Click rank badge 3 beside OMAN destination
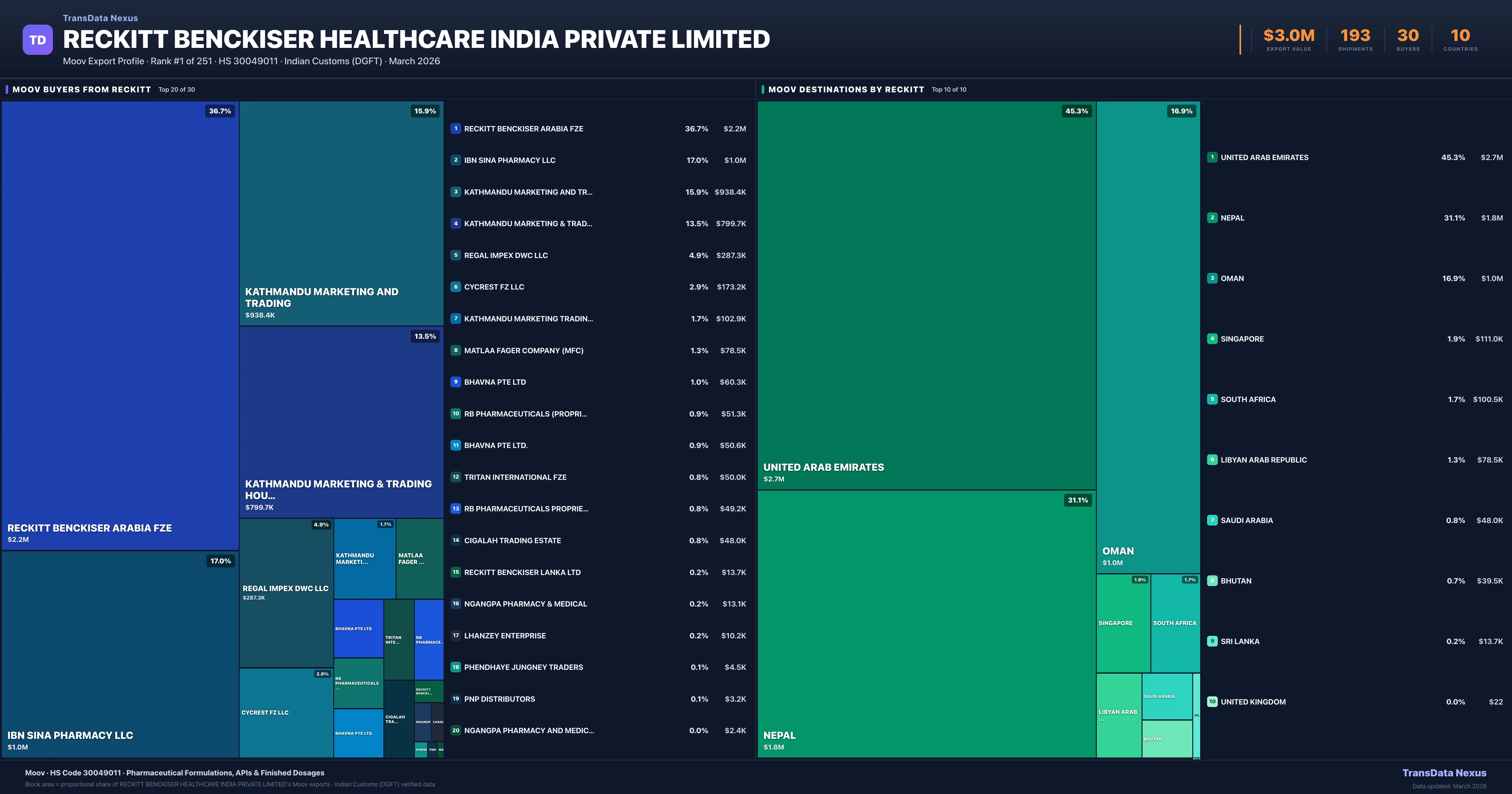This screenshot has height=794, width=1512. 1212,278
